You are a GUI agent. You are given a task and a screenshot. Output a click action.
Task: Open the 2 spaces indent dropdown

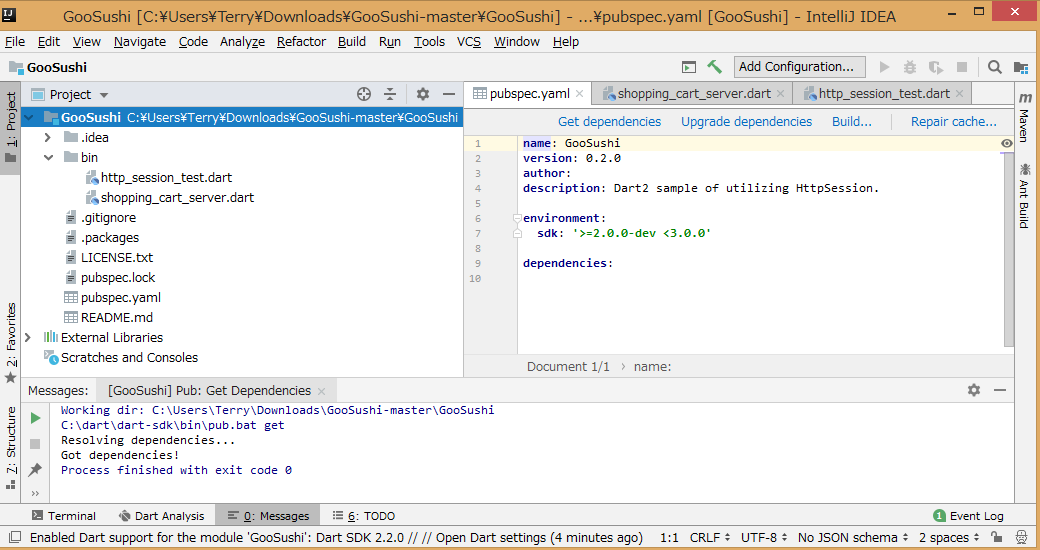click(x=949, y=537)
